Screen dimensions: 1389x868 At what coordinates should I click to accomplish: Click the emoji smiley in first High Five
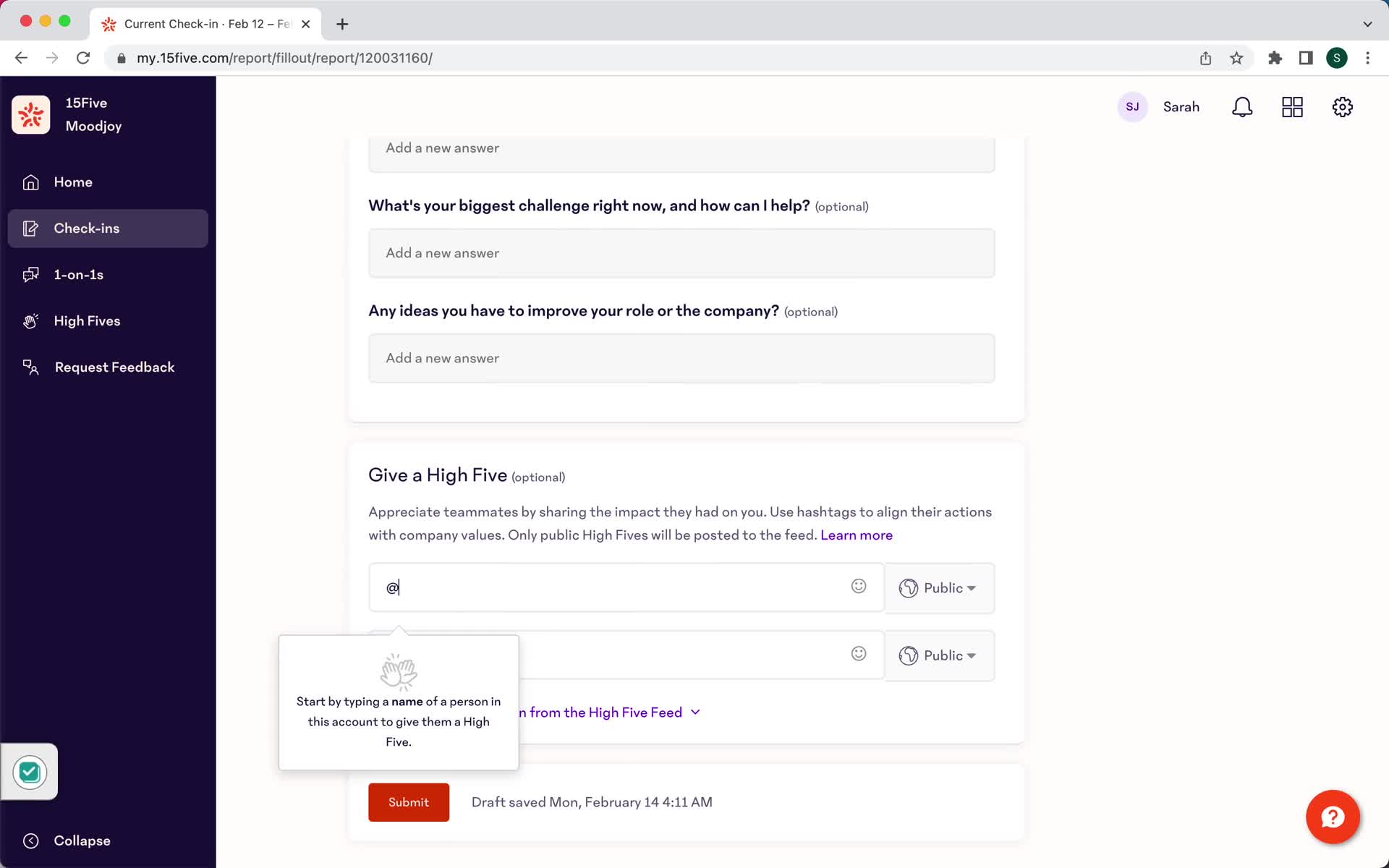[859, 586]
